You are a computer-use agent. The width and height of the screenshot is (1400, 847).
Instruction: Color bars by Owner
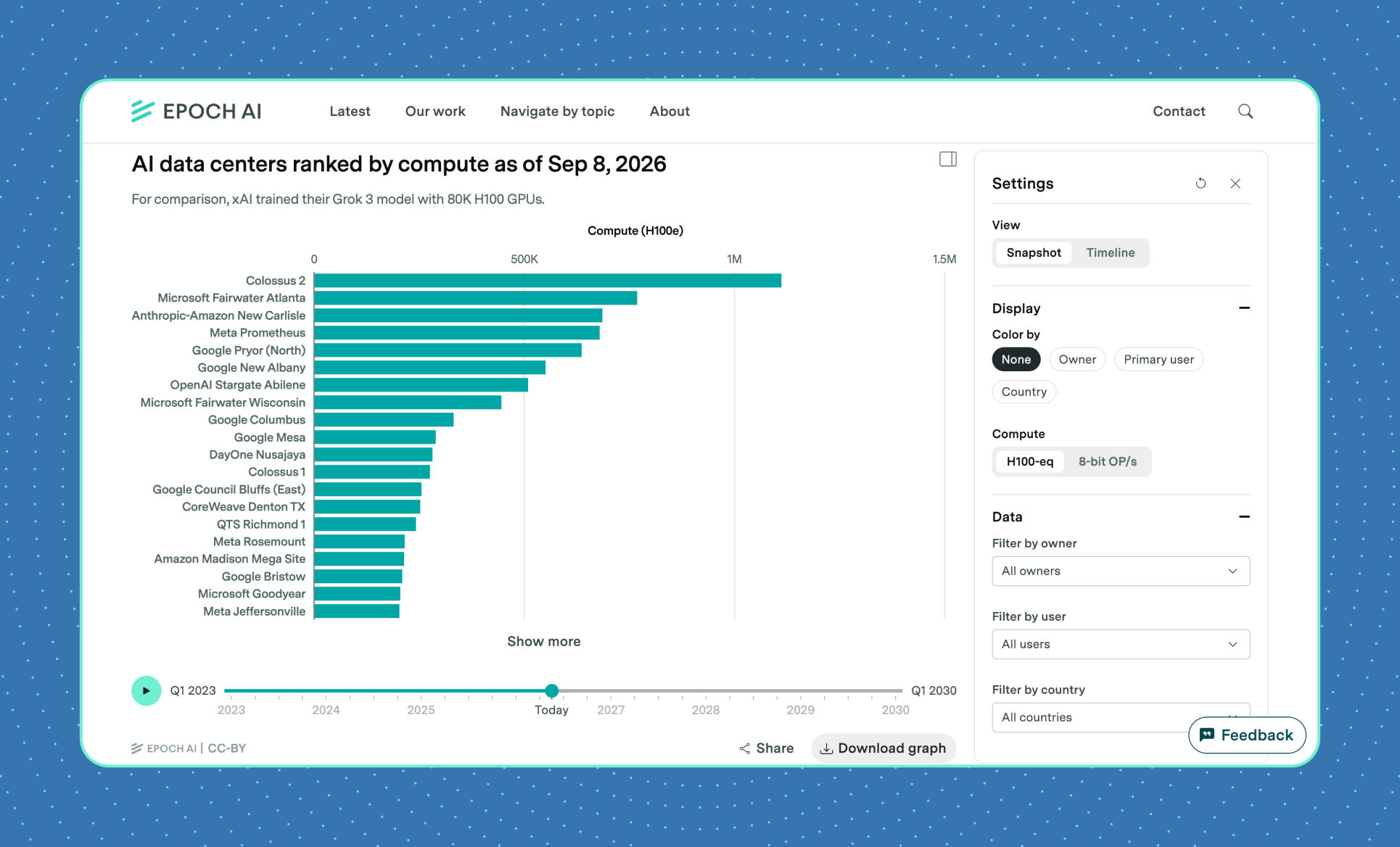coord(1076,359)
